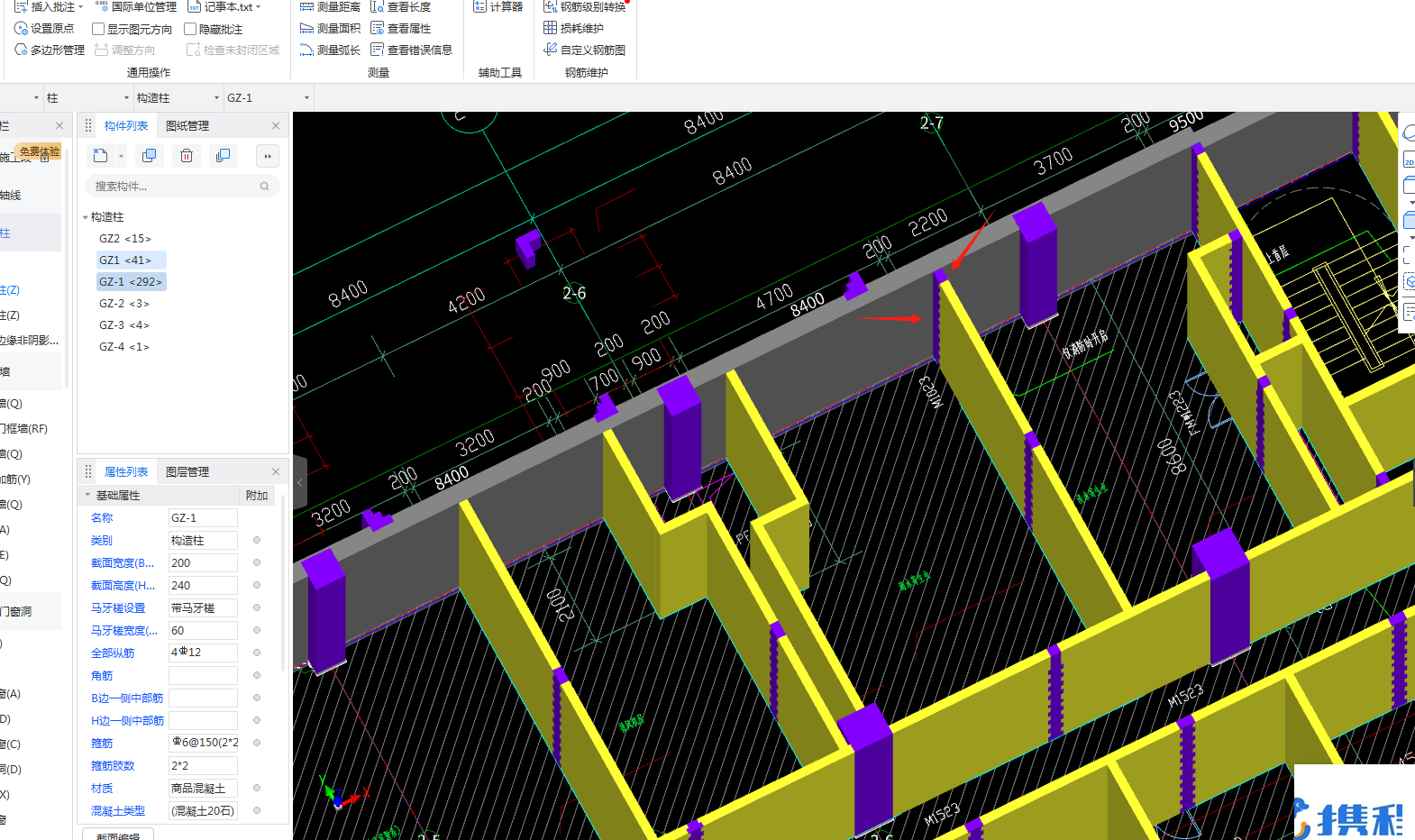Click the inter-layer copy icon in 构件列表
Image resolution: width=1415 pixels, height=840 pixels.
[x=224, y=156]
